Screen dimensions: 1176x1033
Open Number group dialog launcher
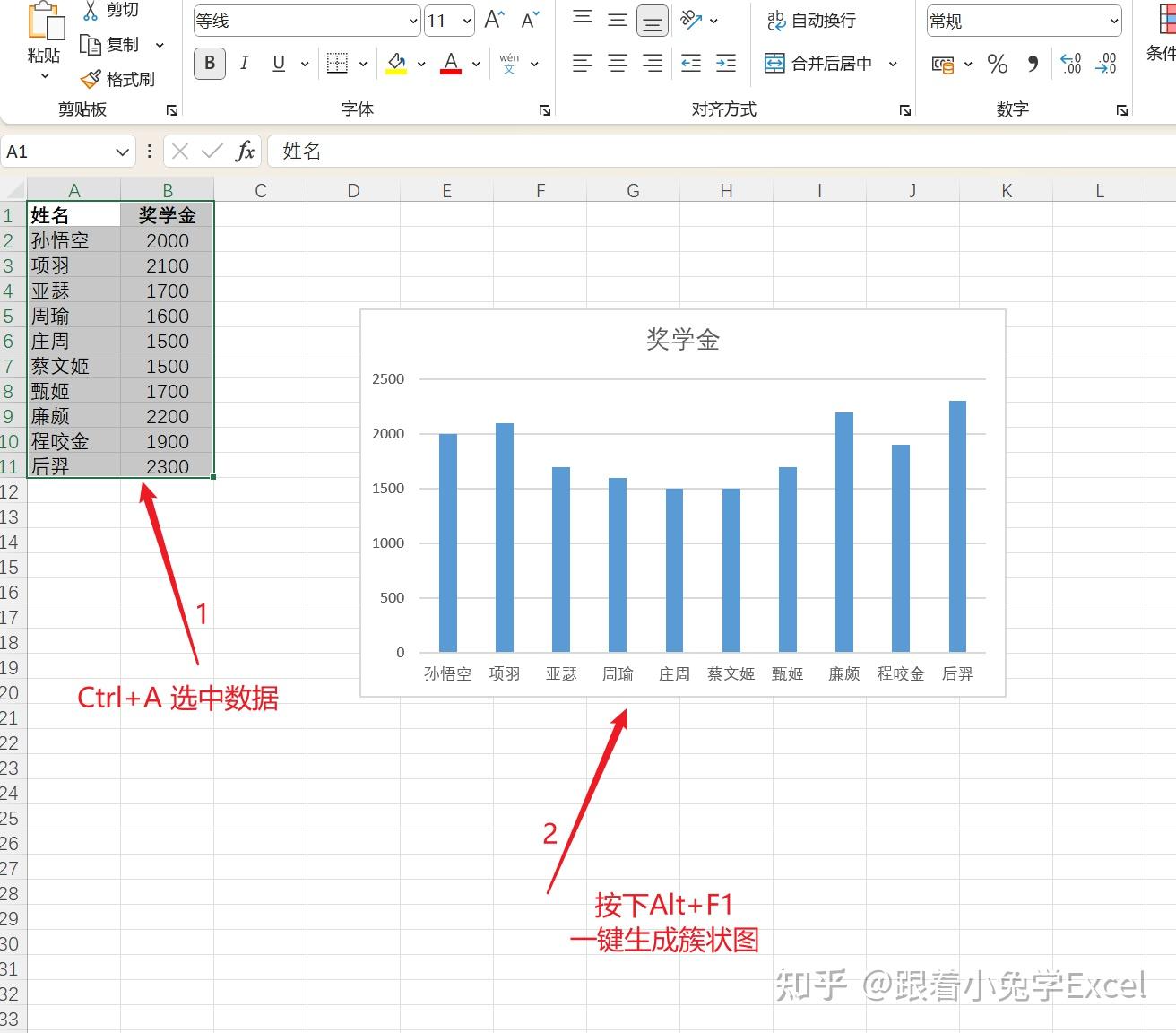tap(1122, 110)
